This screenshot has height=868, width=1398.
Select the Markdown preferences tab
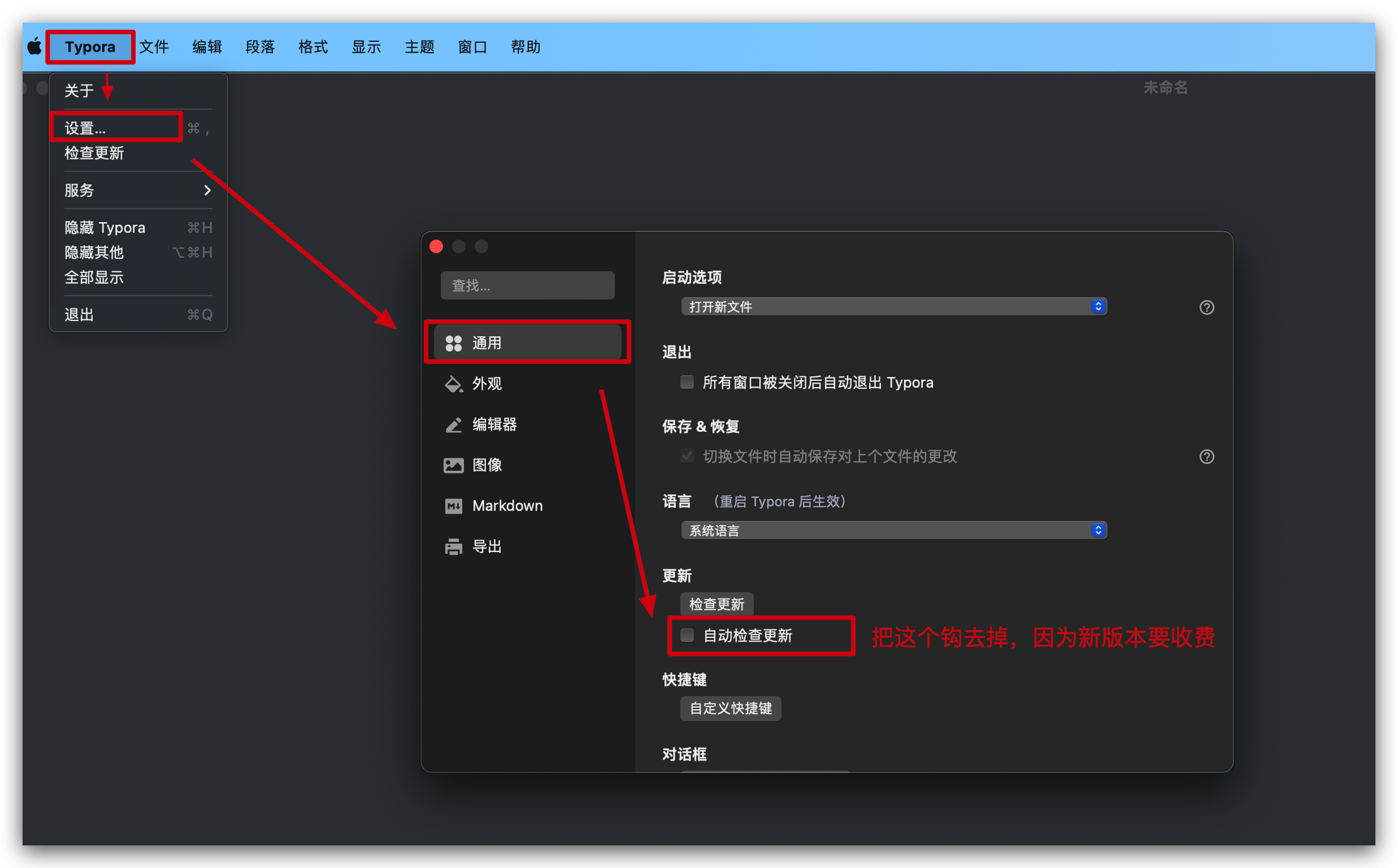527,506
